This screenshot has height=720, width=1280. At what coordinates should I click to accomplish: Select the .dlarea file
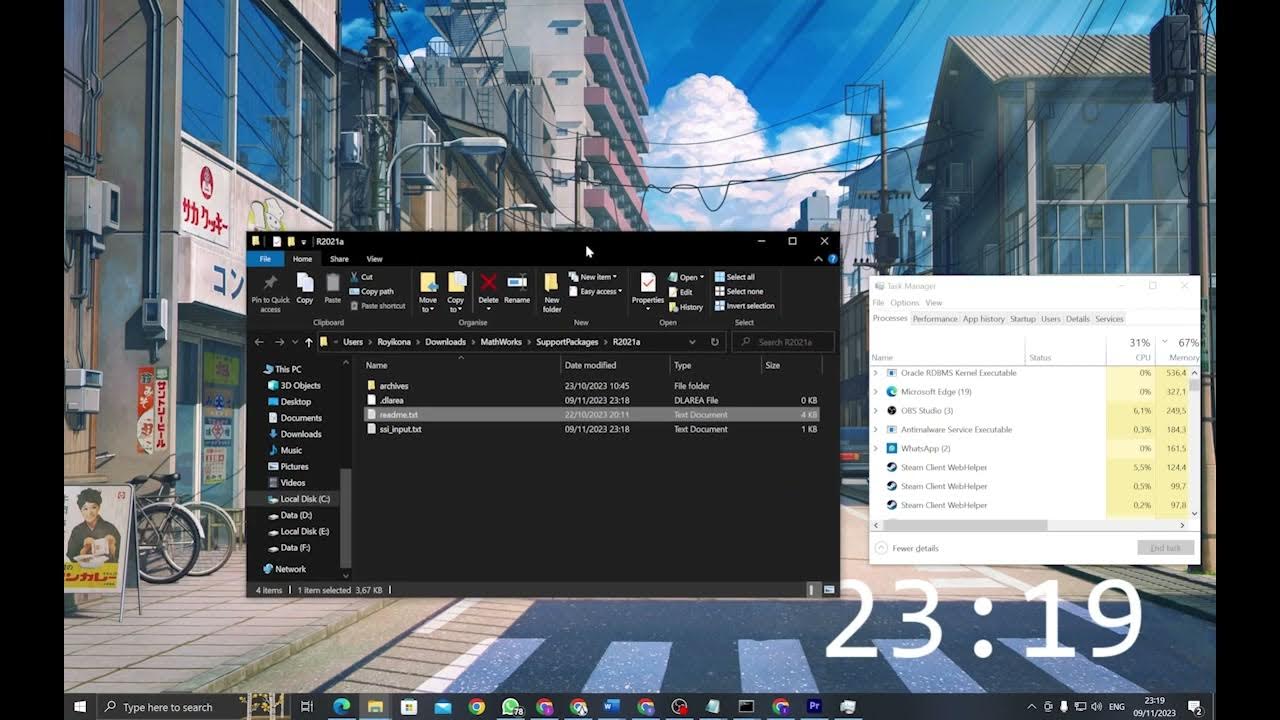(x=593, y=400)
